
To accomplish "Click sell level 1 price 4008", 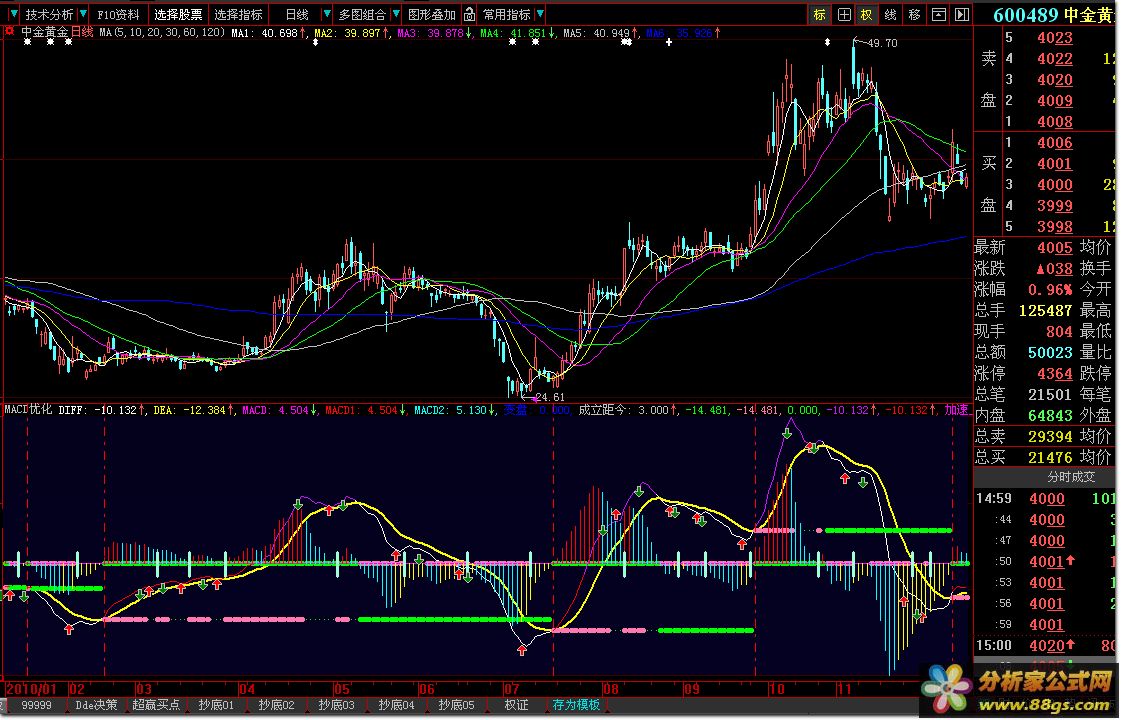I will pos(1055,122).
